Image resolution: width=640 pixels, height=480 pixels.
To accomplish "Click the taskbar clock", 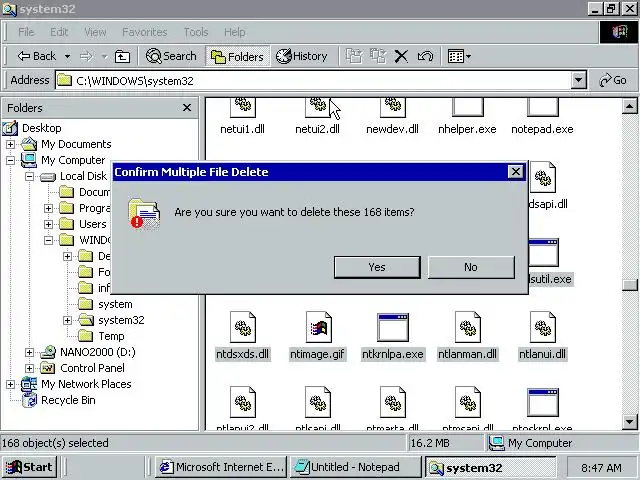I will tap(602, 467).
